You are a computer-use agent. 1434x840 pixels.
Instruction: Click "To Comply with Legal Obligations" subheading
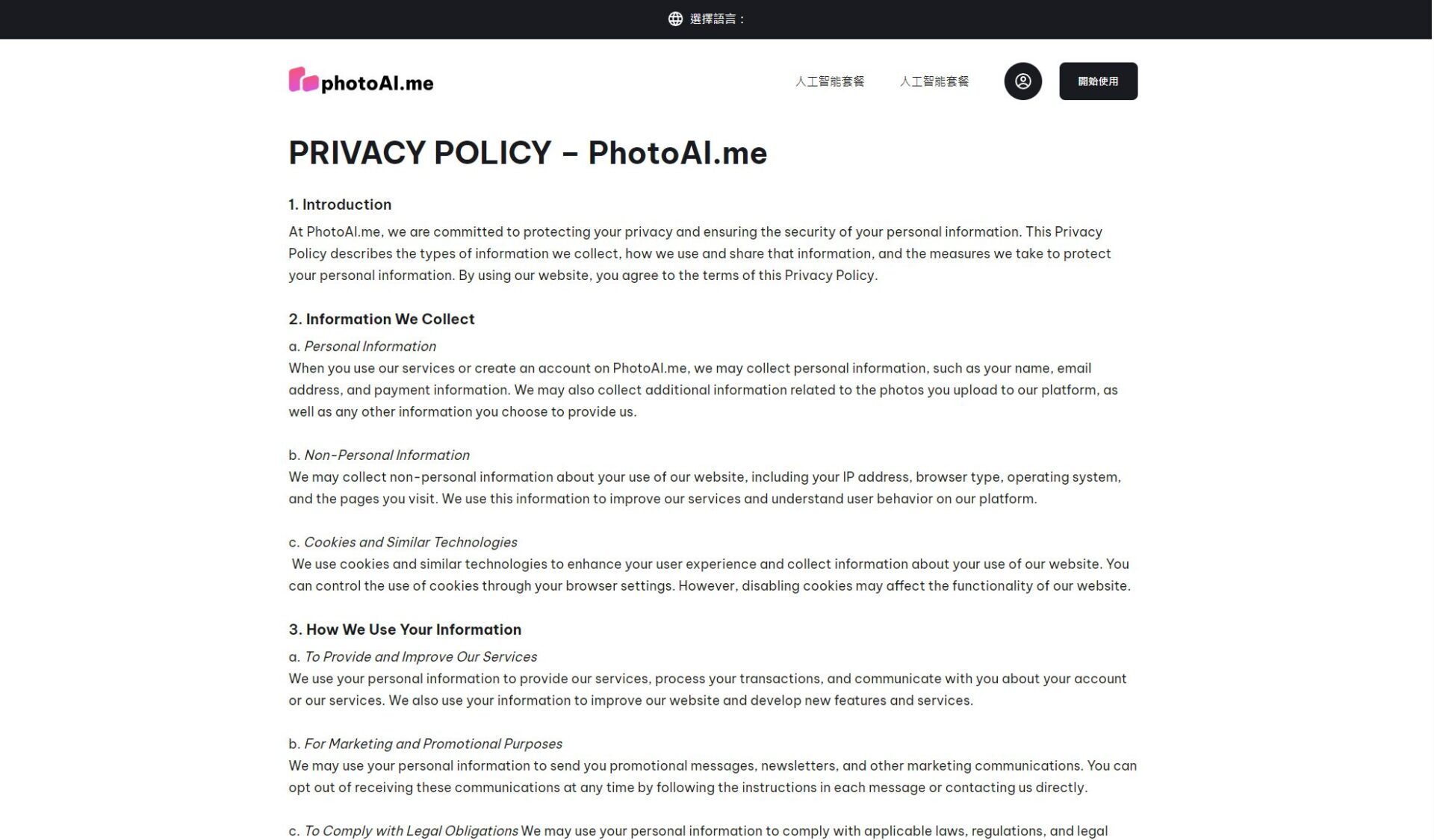(x=411, y=831)
